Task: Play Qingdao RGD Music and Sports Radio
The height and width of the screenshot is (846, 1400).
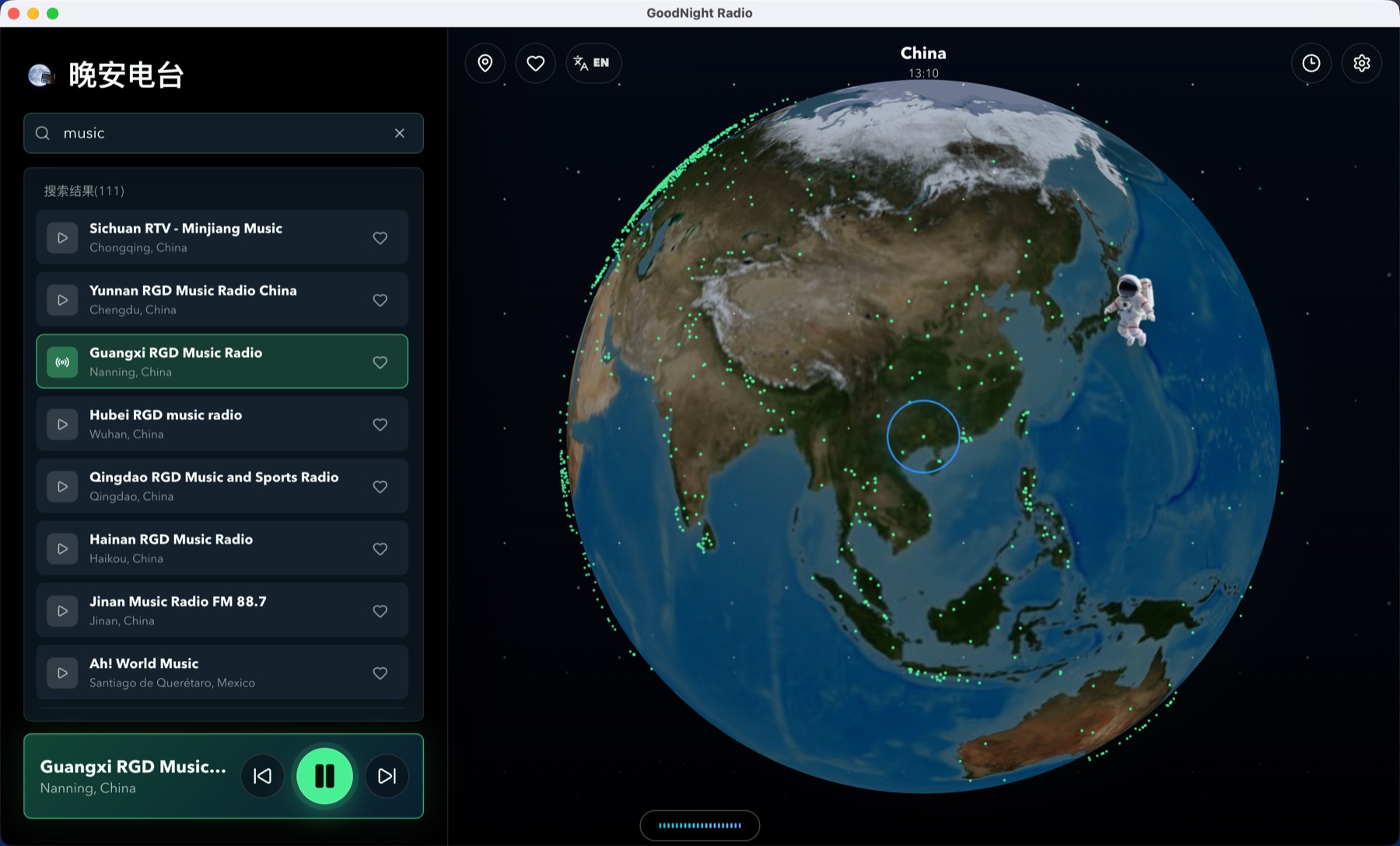Action: [62, 487]
